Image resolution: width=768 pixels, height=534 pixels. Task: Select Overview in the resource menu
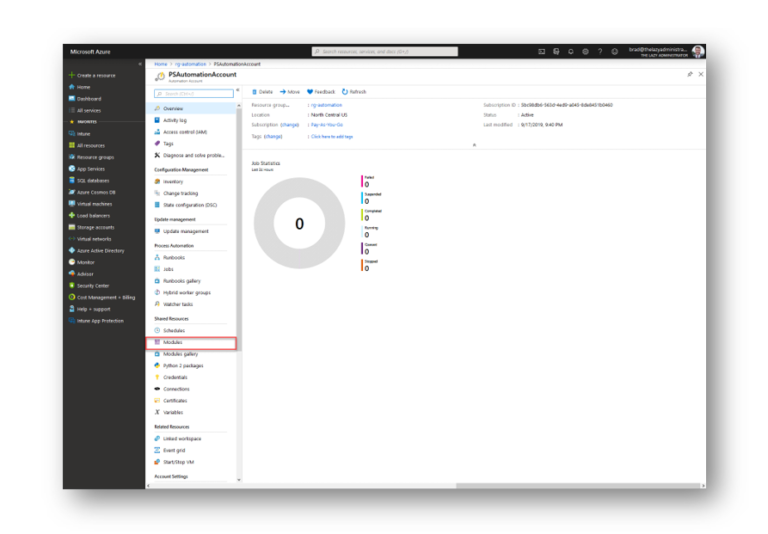(x=191, y=108)
